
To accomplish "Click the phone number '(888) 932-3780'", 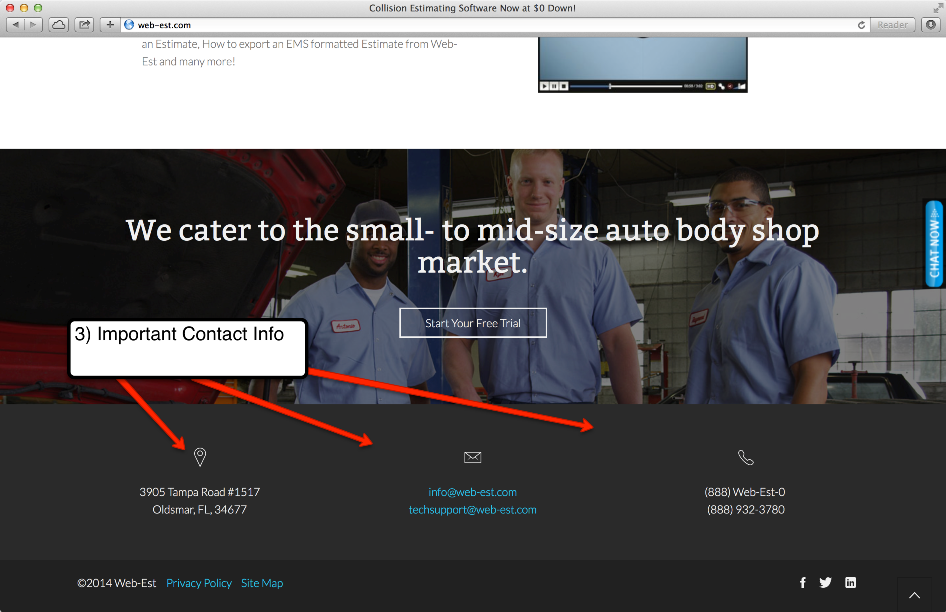I will 746,509.
